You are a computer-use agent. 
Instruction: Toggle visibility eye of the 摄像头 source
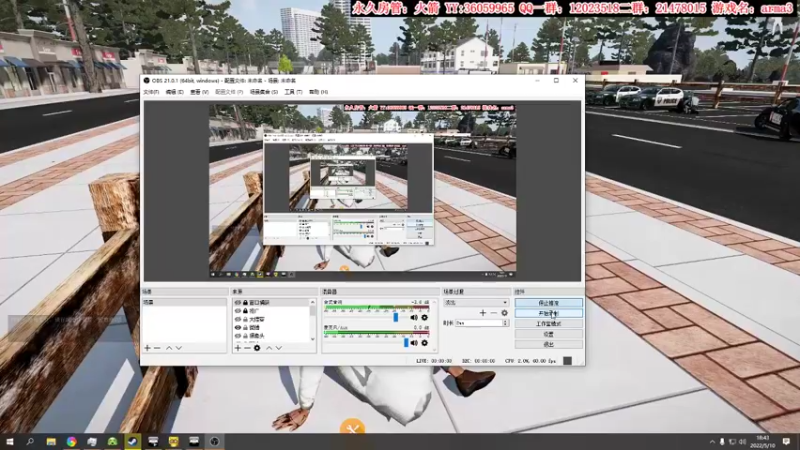[x=238, y=336]
